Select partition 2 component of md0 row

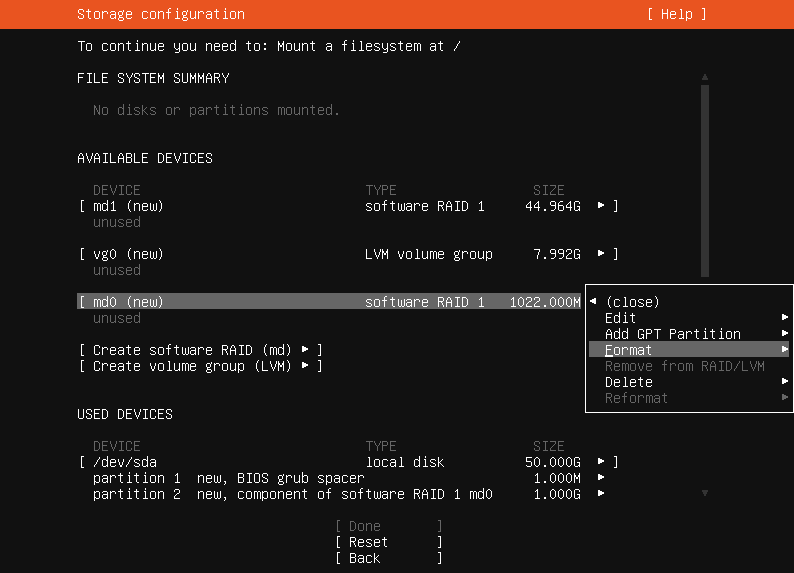349,494
